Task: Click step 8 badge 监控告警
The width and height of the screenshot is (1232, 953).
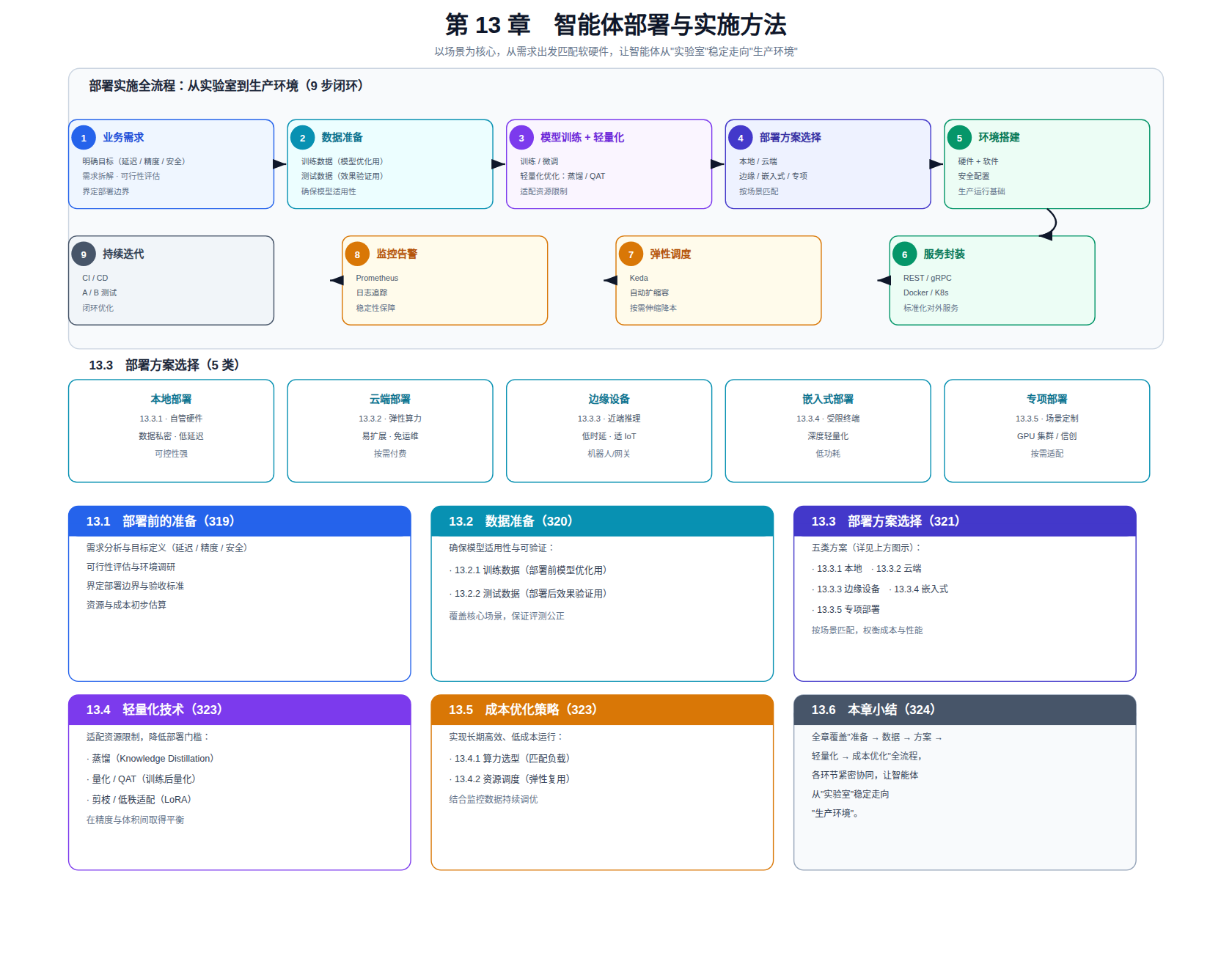Action: (x=357, y=254)
